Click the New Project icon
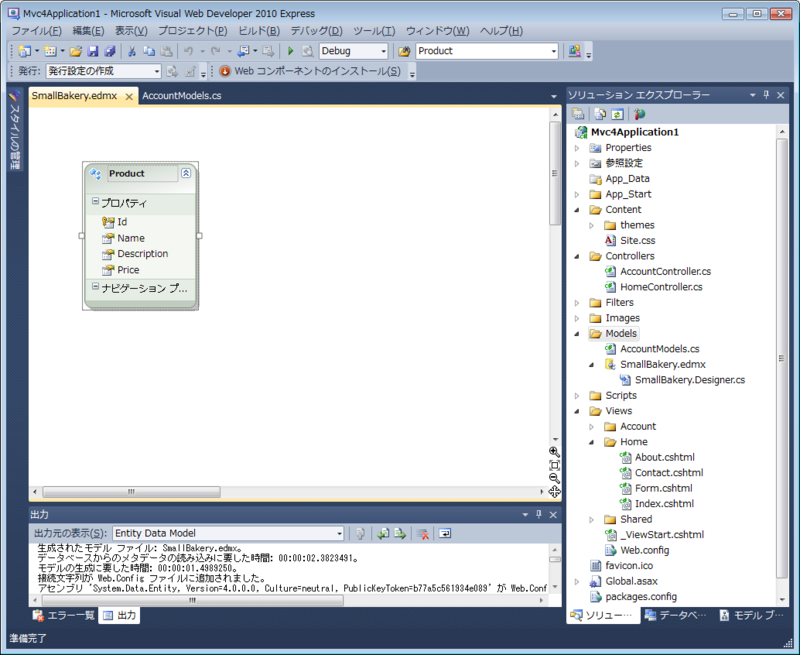The height and width of the screenshot is (655, 800). pyautogui.click(x=24, y=51)
